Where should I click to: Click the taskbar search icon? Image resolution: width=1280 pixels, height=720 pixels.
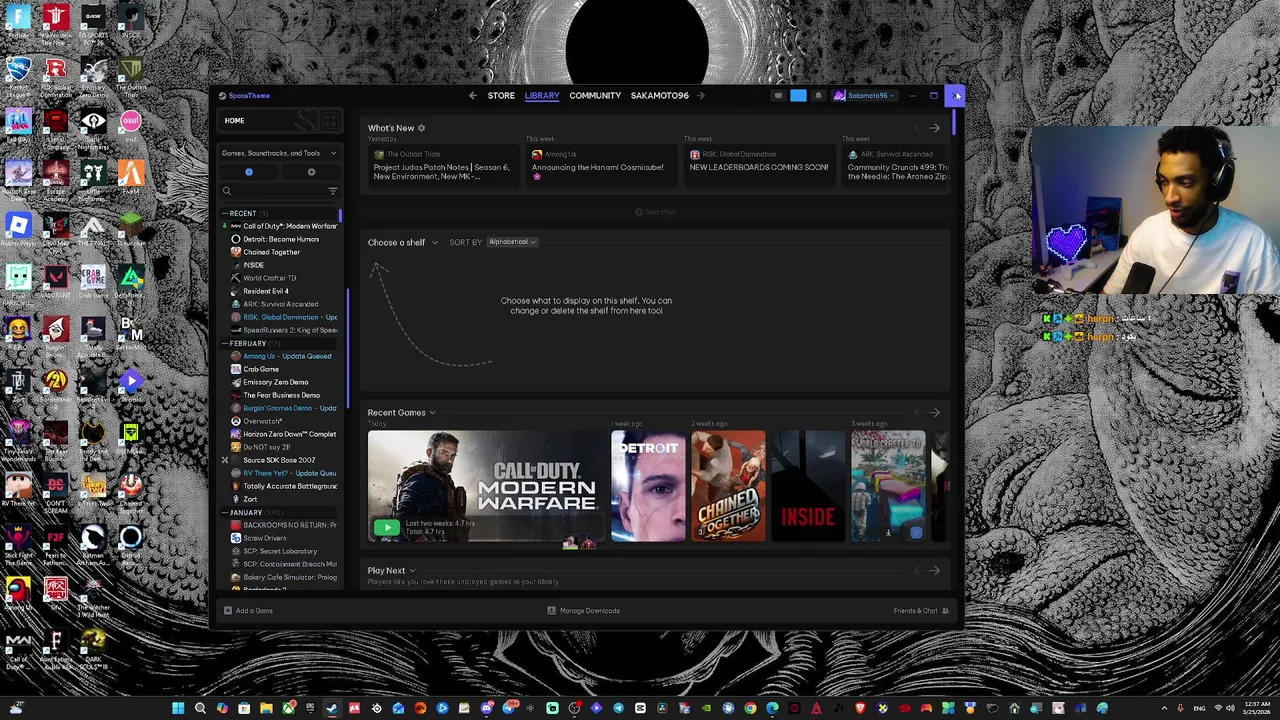point(200,709)
